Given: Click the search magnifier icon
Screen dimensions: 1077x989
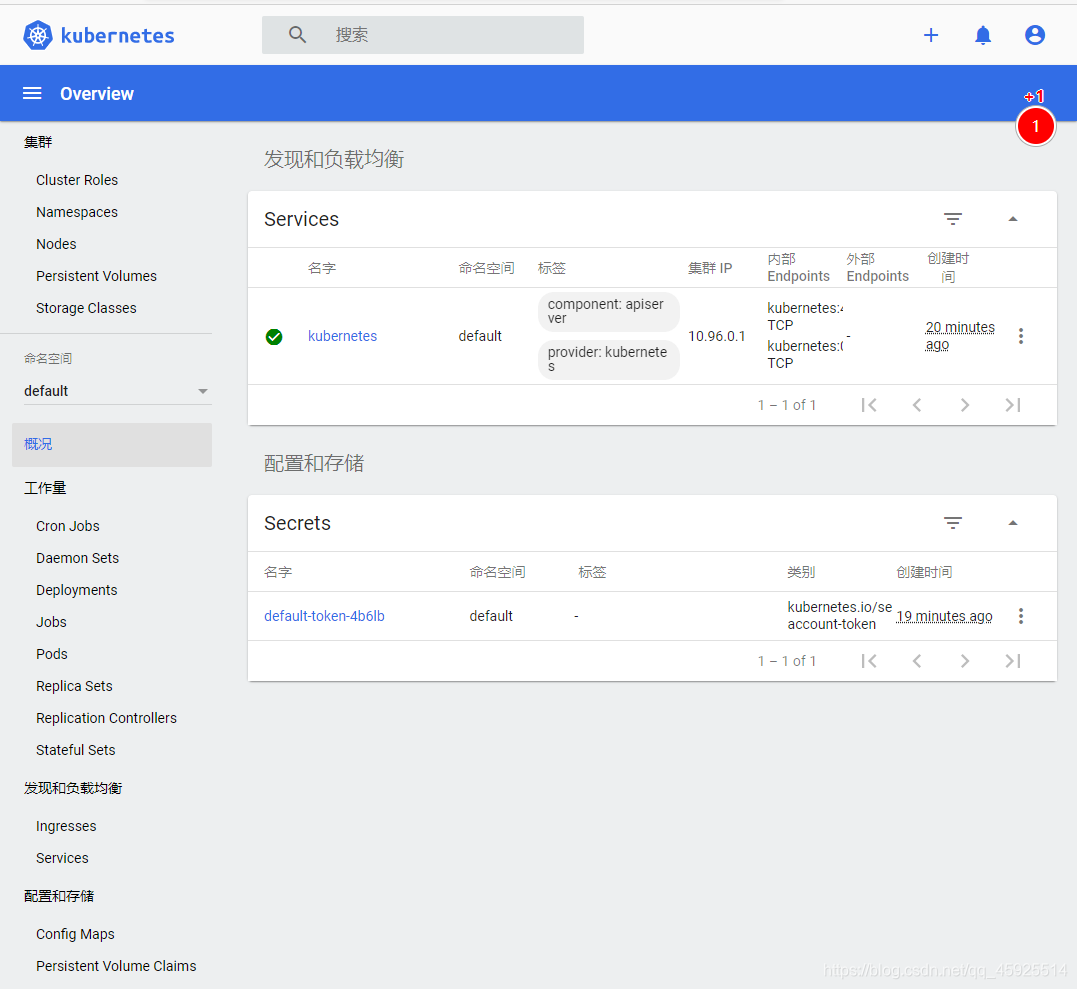Looking at the screenshot, I should click(297, 34).
